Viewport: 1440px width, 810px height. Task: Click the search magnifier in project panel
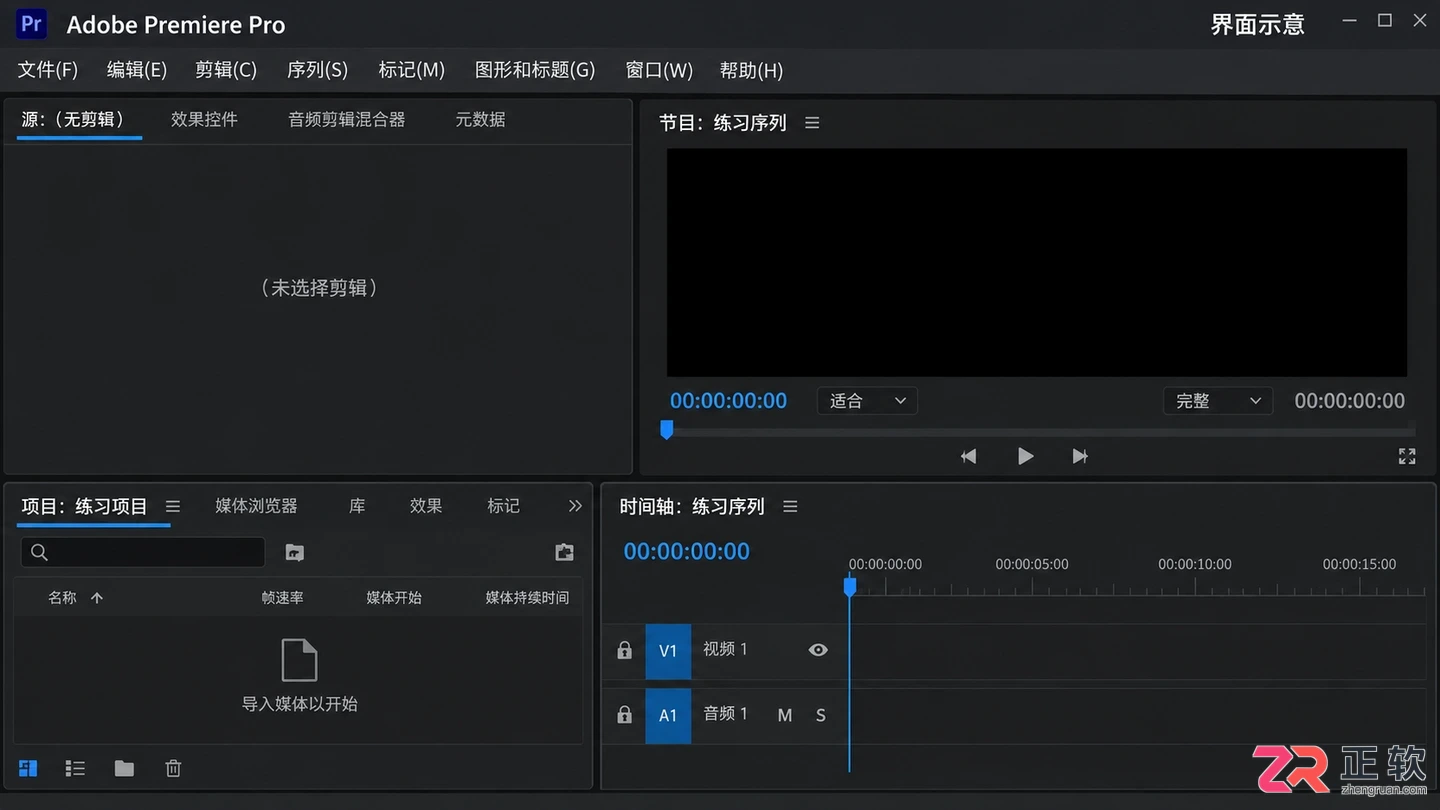(39, 552)
